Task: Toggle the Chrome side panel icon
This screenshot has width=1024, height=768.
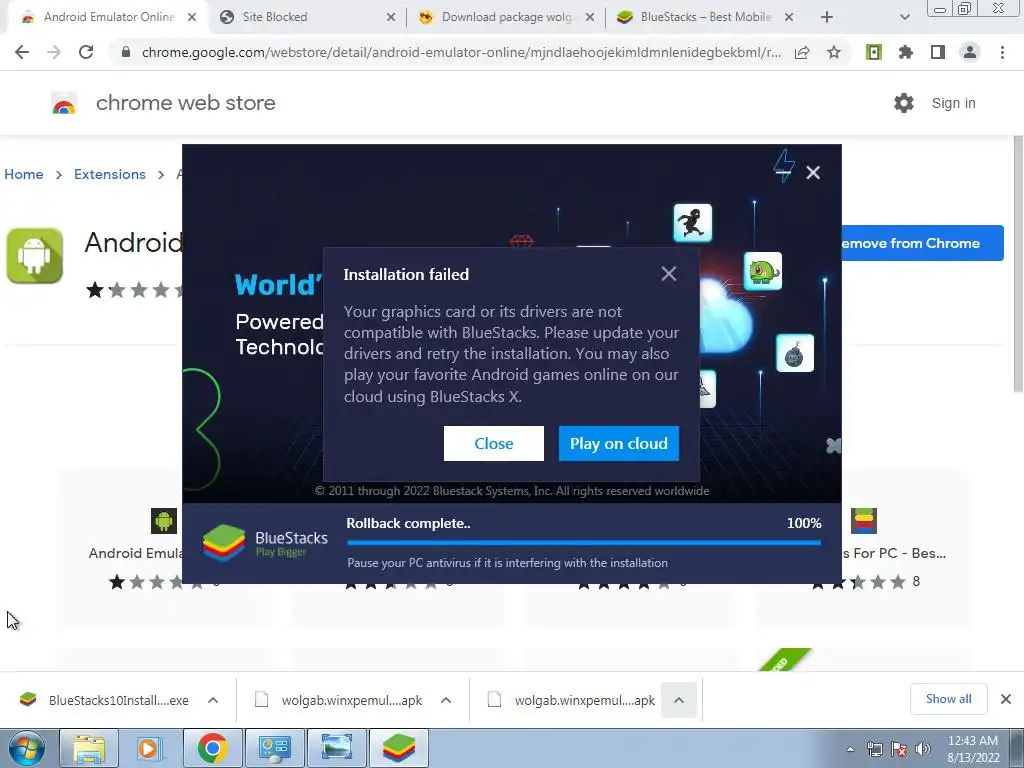Action: coord(938,52)
